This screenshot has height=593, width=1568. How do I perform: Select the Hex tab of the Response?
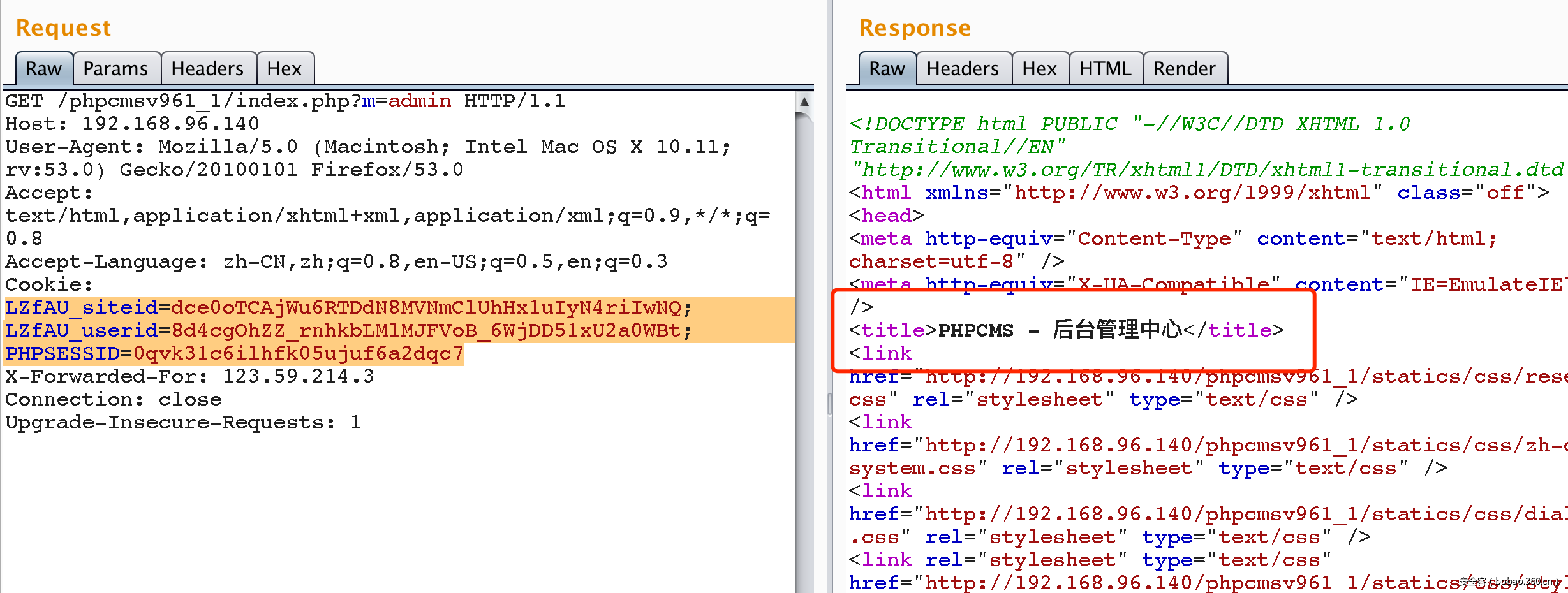point(1040,68)
